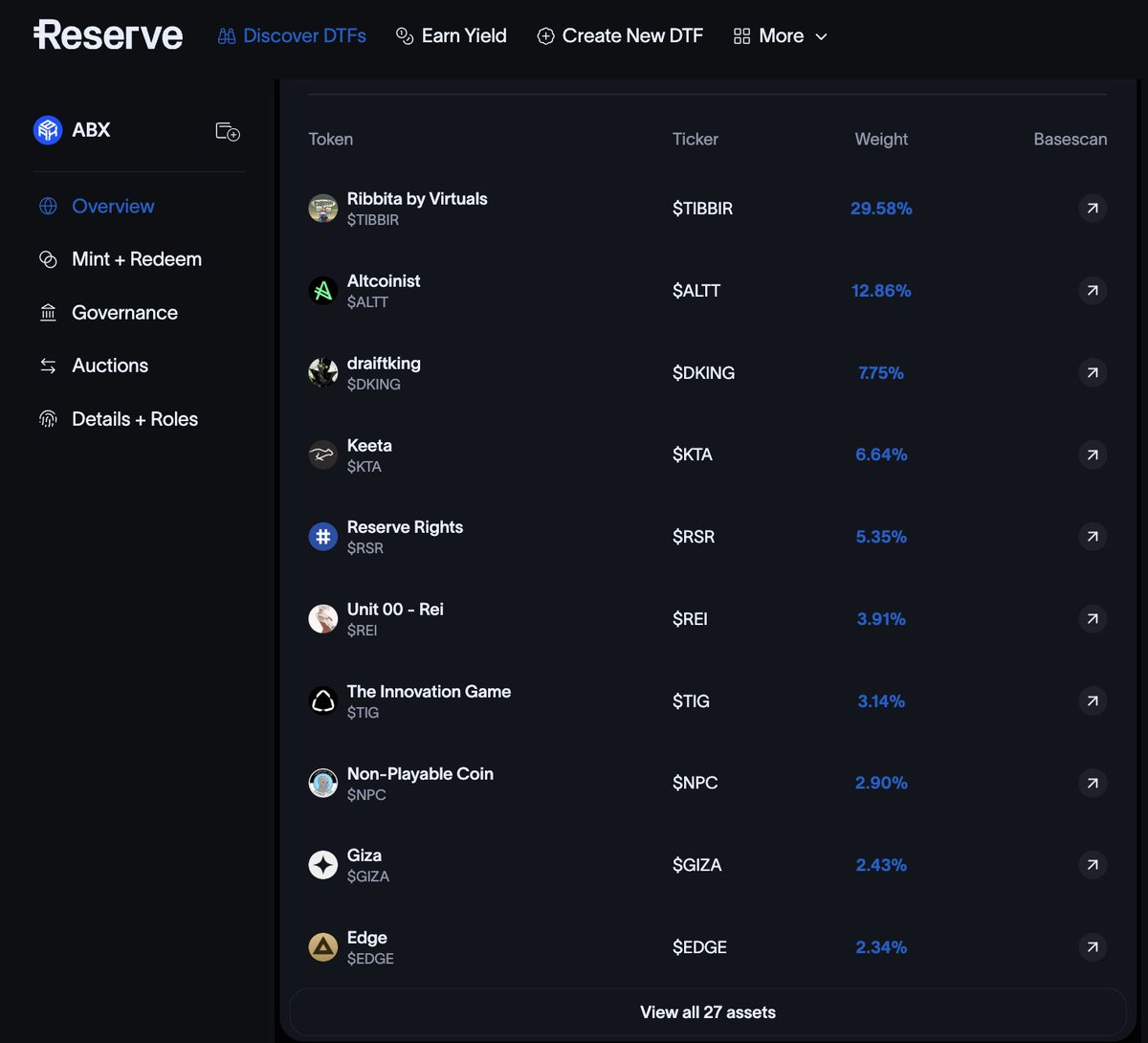Click the 29.58% weight value

(881, 208)
